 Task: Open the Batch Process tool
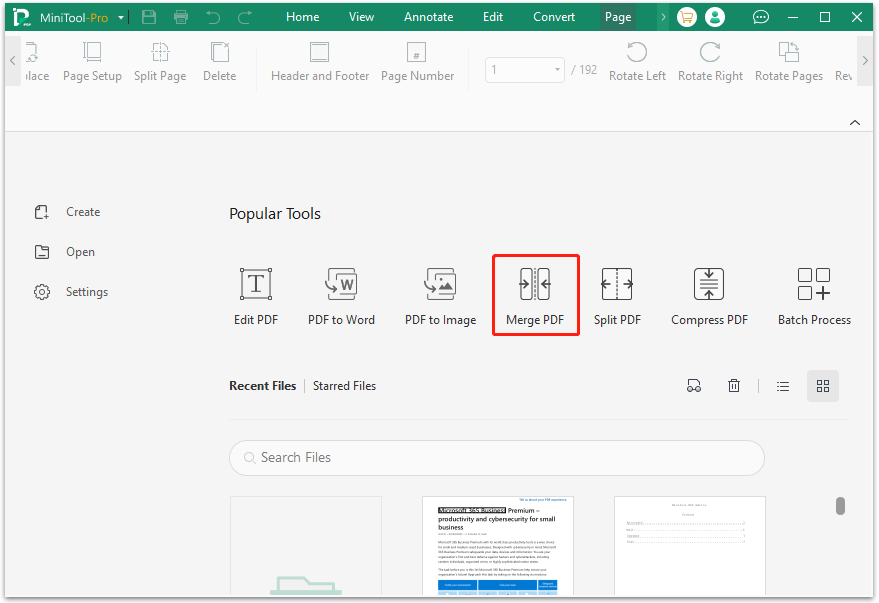click(x=814, y=296)
